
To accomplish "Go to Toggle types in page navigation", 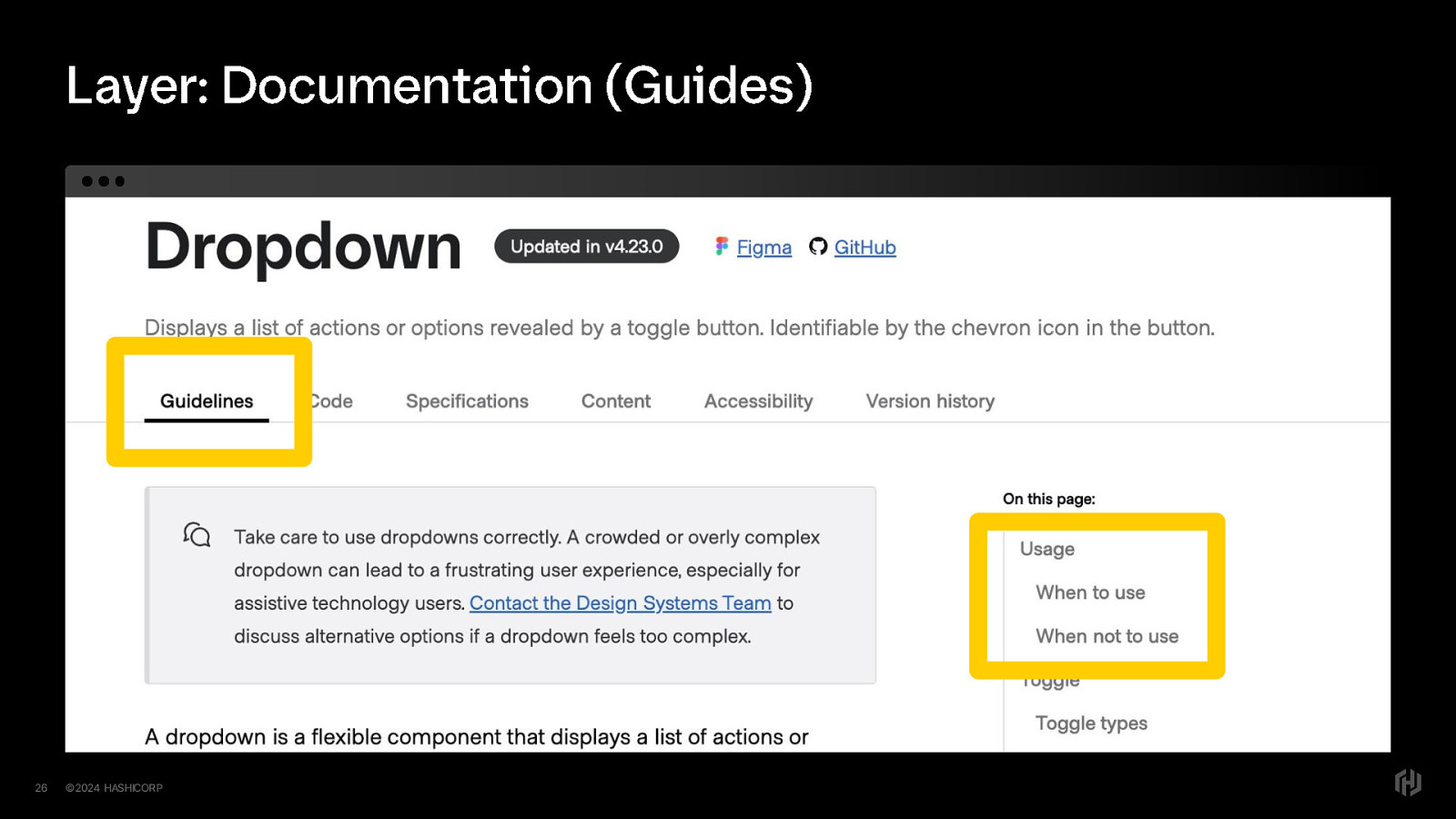I will 1091,723.
